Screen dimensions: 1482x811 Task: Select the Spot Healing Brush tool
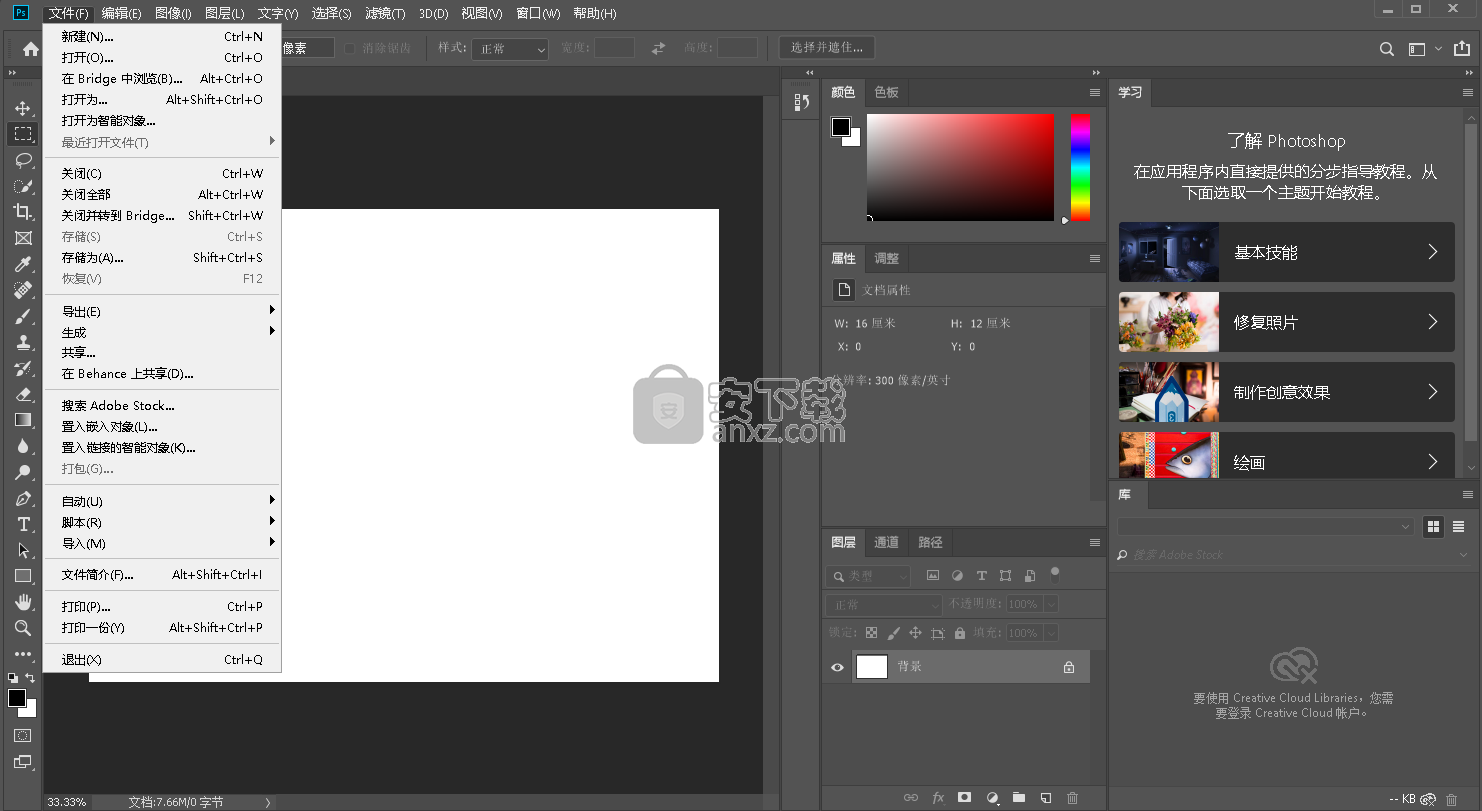(23, 290)
